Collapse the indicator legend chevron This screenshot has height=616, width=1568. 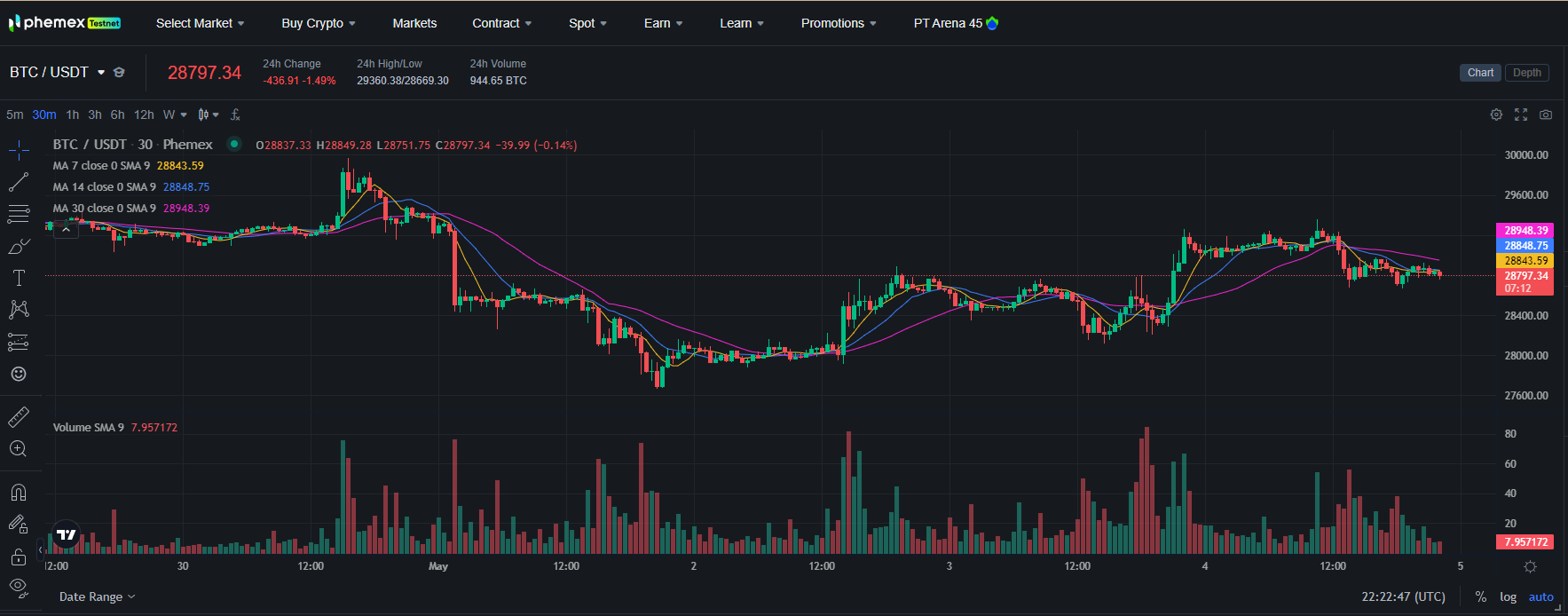tap(66, 229)
